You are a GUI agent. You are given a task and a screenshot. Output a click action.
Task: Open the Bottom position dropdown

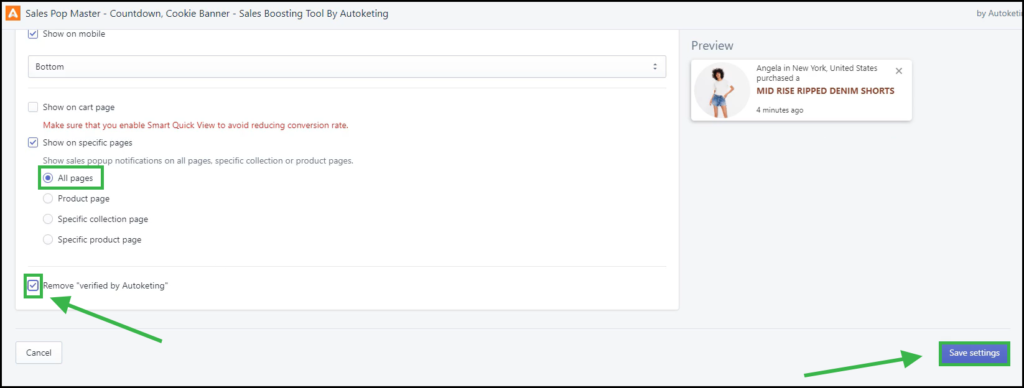[347, 67]
